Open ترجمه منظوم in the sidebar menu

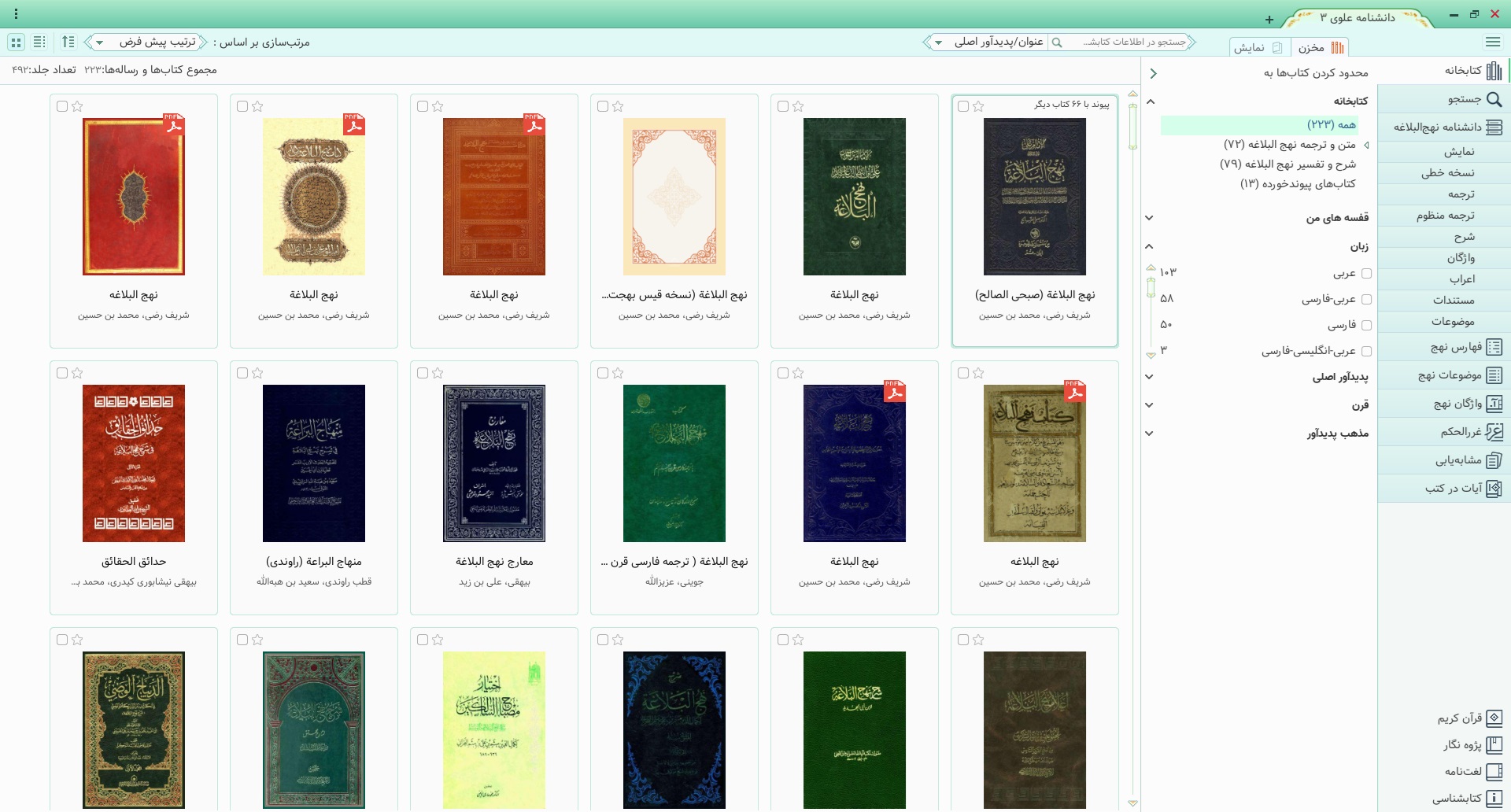click(1444, 216)
